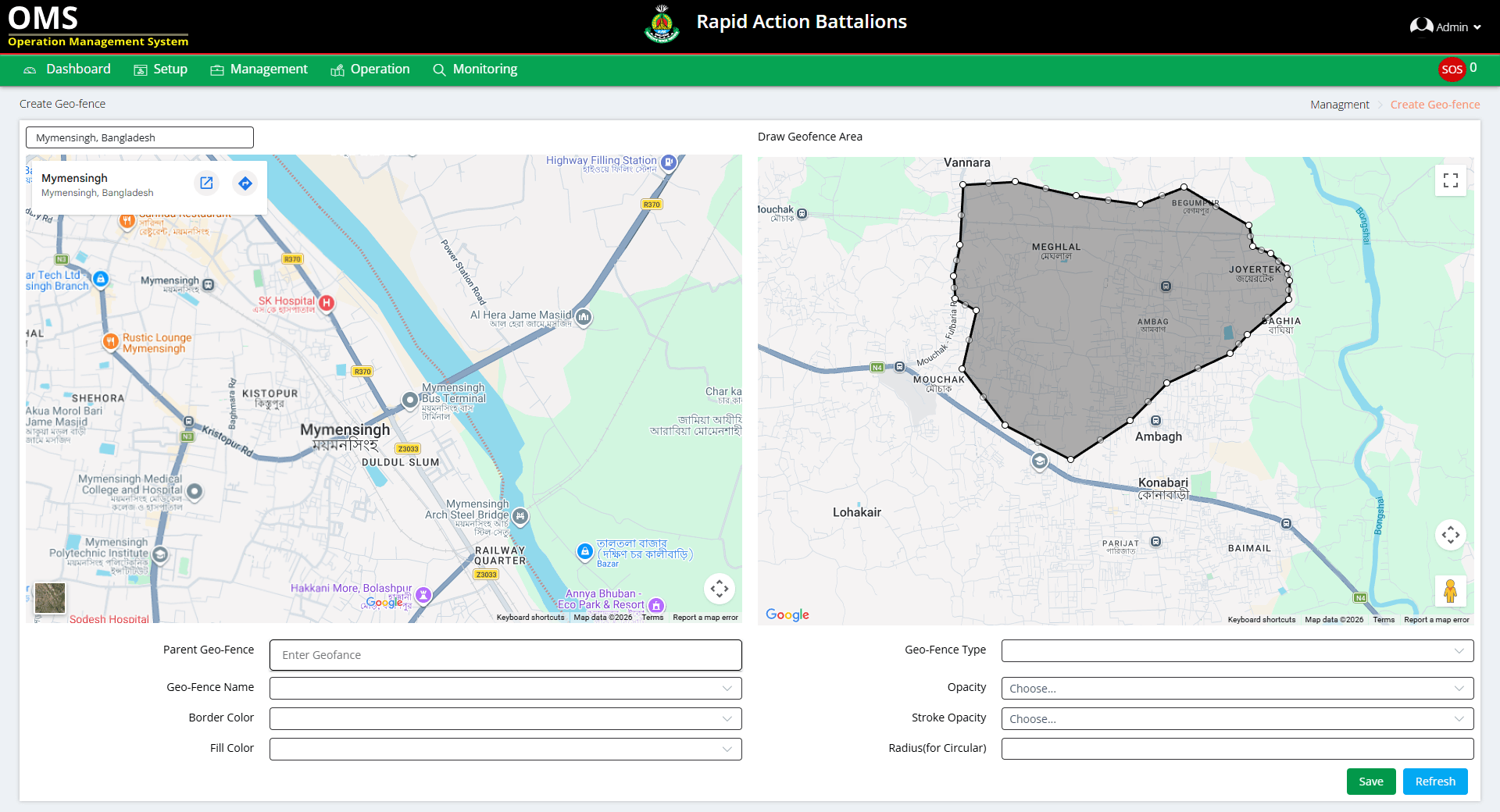Click the Save button
This screenshot has height=812, width=1500.
pos(1370,782)
